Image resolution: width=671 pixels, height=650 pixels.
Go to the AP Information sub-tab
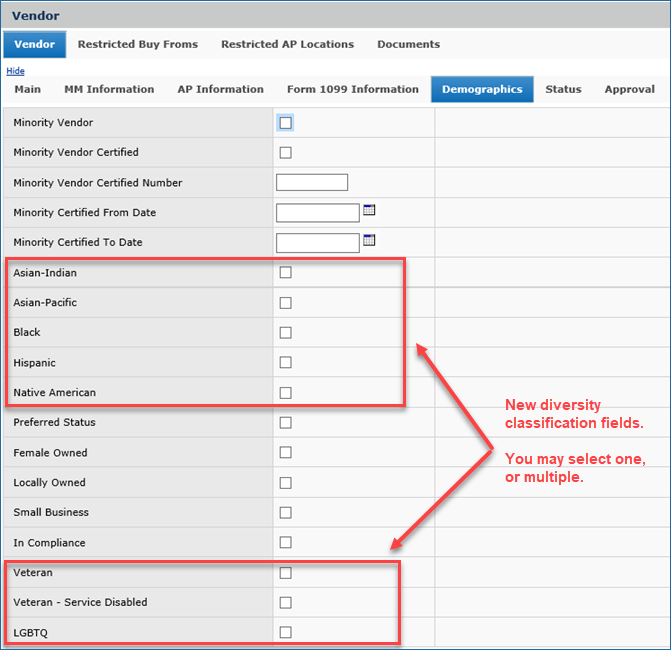[220, 89]
